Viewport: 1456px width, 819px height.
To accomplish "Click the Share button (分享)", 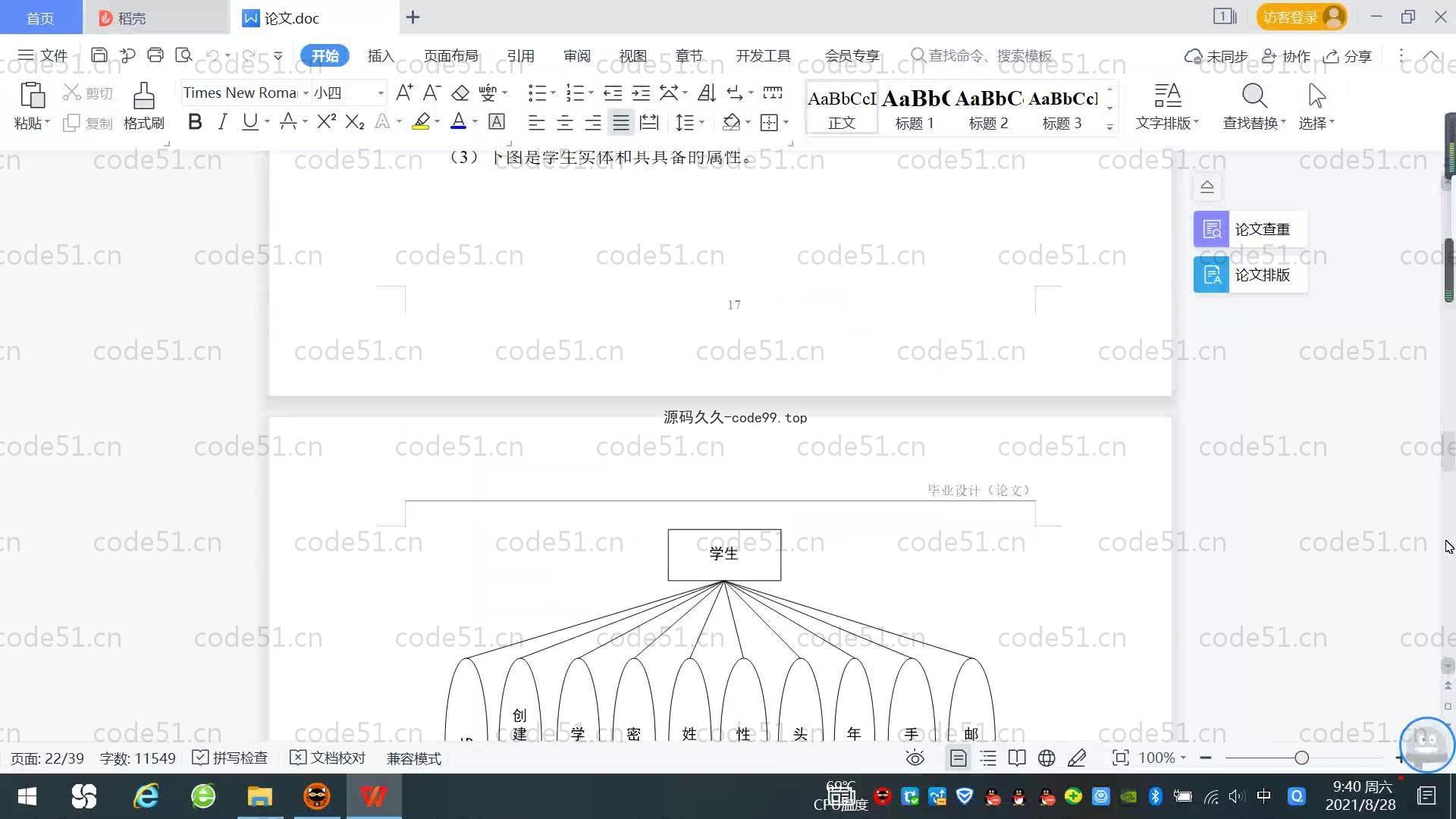I will tap(1348, 56).
